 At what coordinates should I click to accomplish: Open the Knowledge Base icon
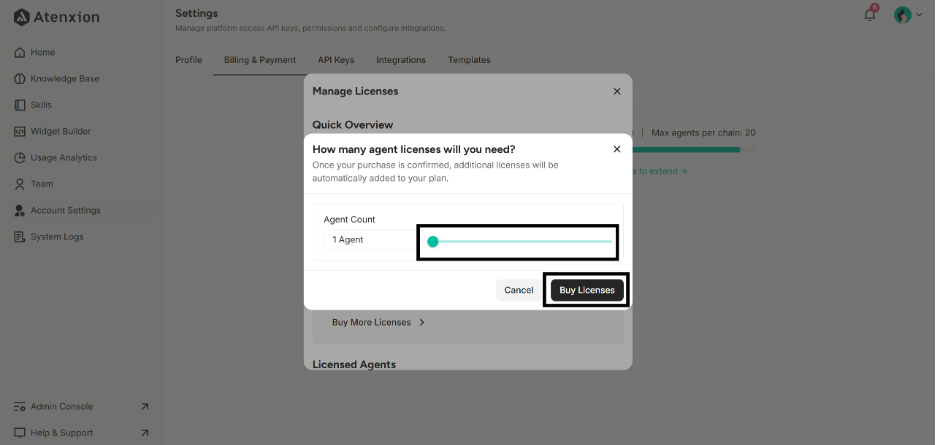[20, 79]
